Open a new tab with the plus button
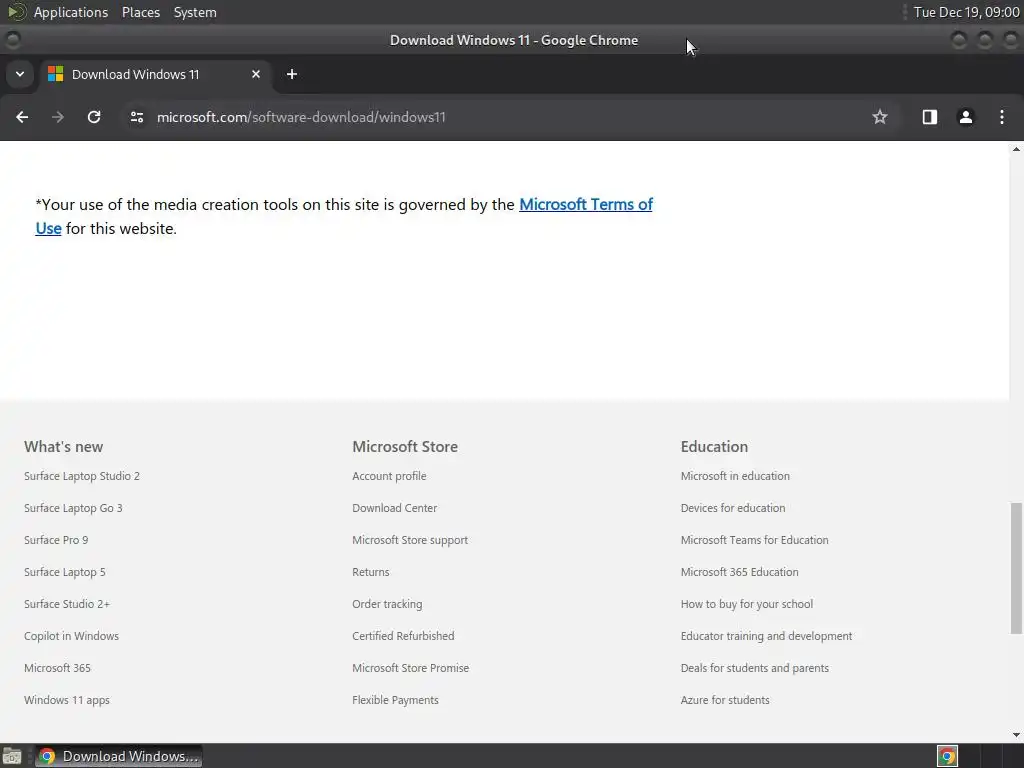This screenshot has width=1024, height=768. [x=292, y=74]
